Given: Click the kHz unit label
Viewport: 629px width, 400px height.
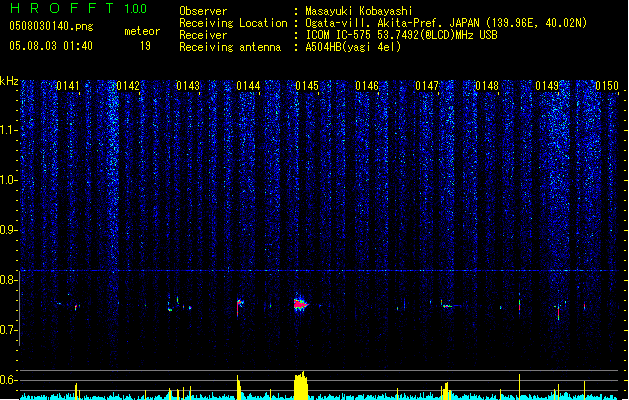Looking at the screenshot, I should coord(9,81).
